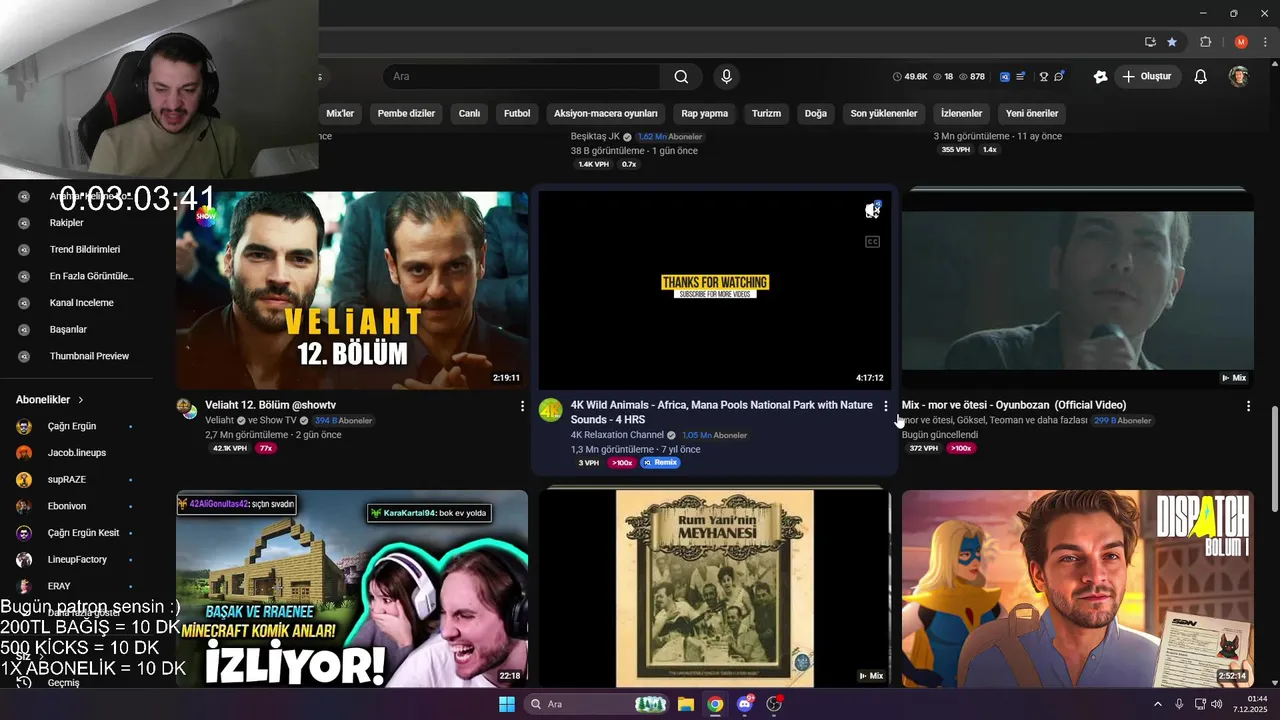Click the Veliaht channel avatar
This screenshot has height=720, width=1280.
[187, 408]
